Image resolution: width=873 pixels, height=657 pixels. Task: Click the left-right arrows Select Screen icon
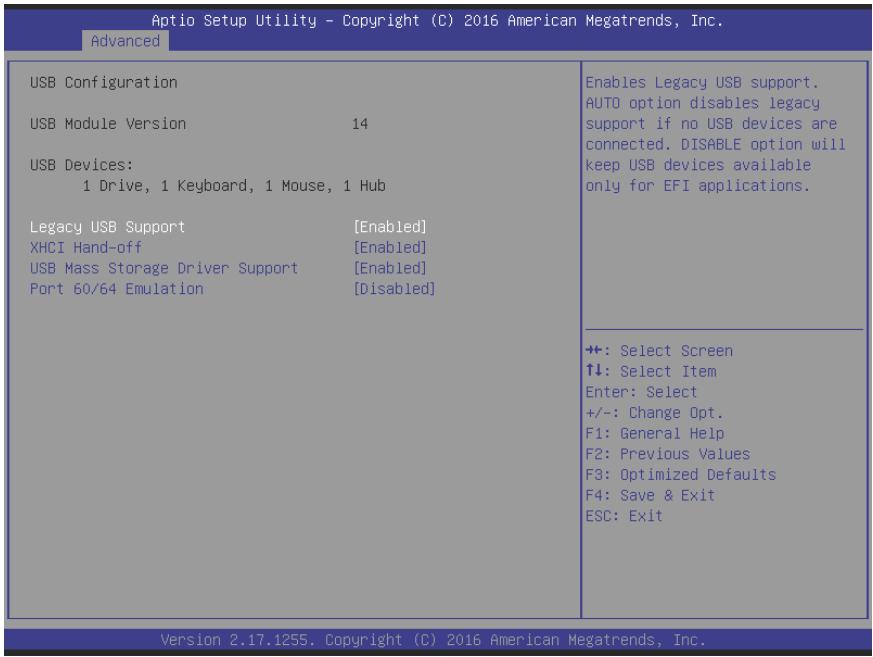click(594, 350)
